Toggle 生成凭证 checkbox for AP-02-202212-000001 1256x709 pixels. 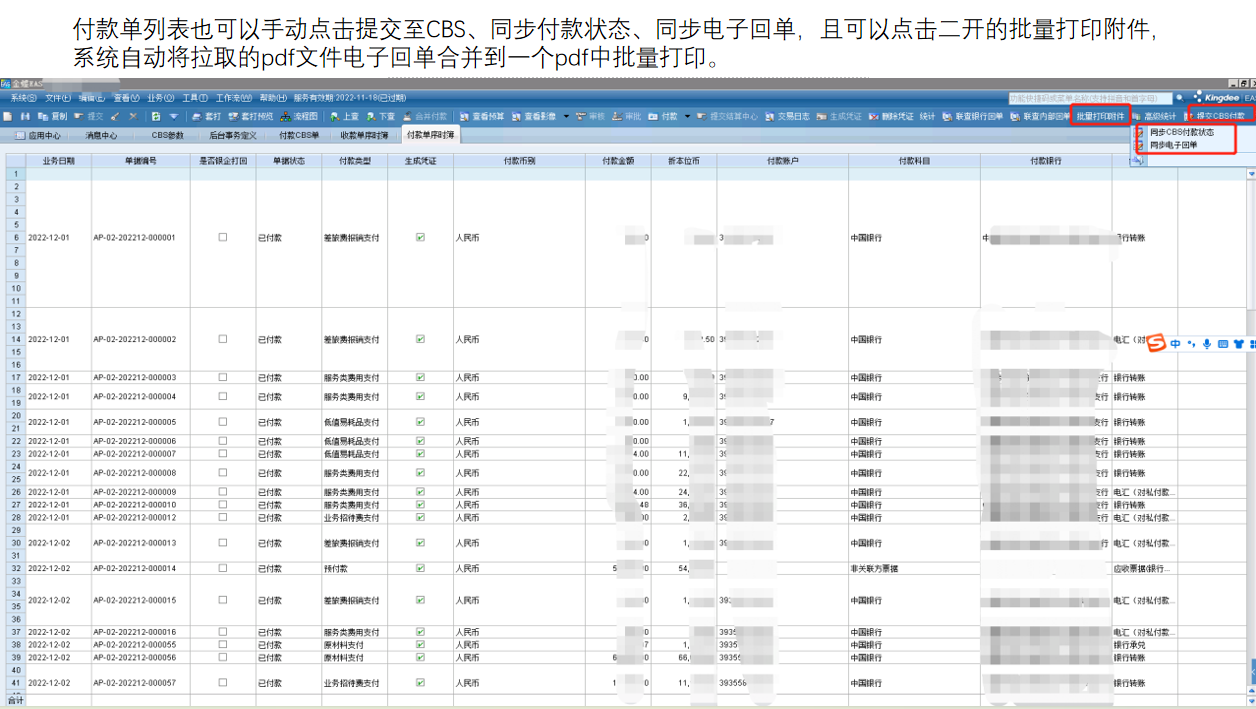coord(420,237)
